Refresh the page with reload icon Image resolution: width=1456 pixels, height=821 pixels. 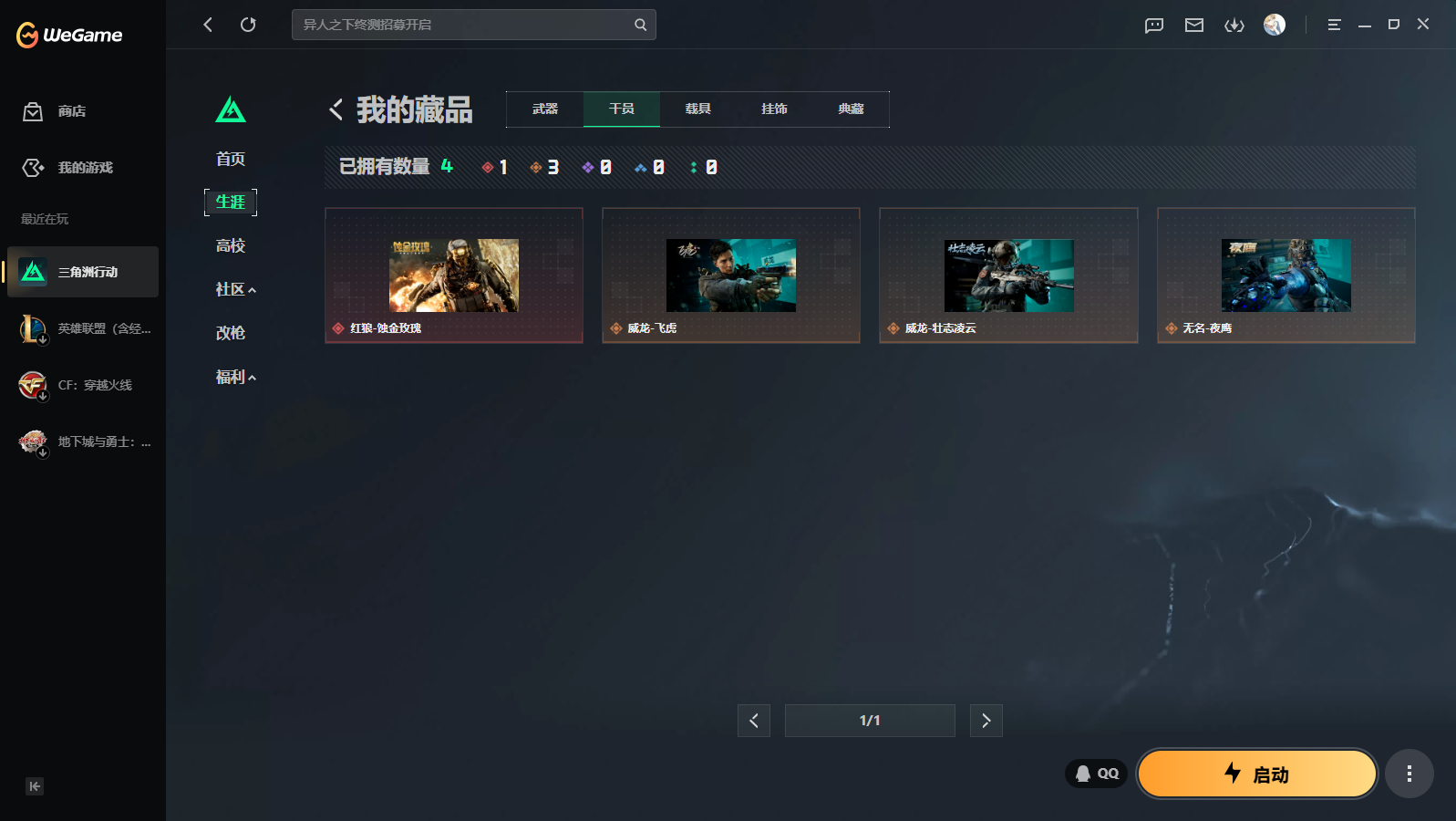tap(248, 25)
